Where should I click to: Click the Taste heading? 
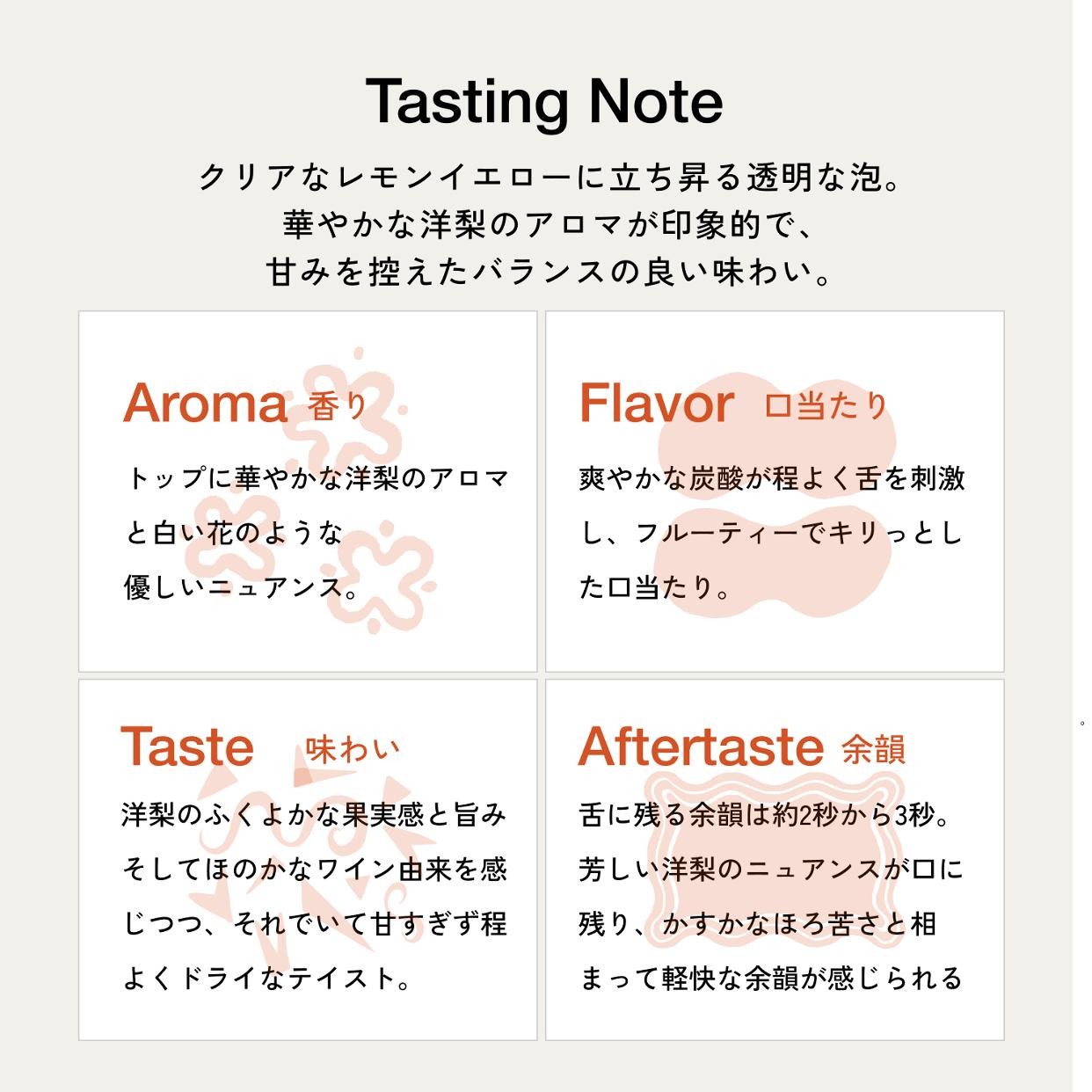[x=187, y=746]
